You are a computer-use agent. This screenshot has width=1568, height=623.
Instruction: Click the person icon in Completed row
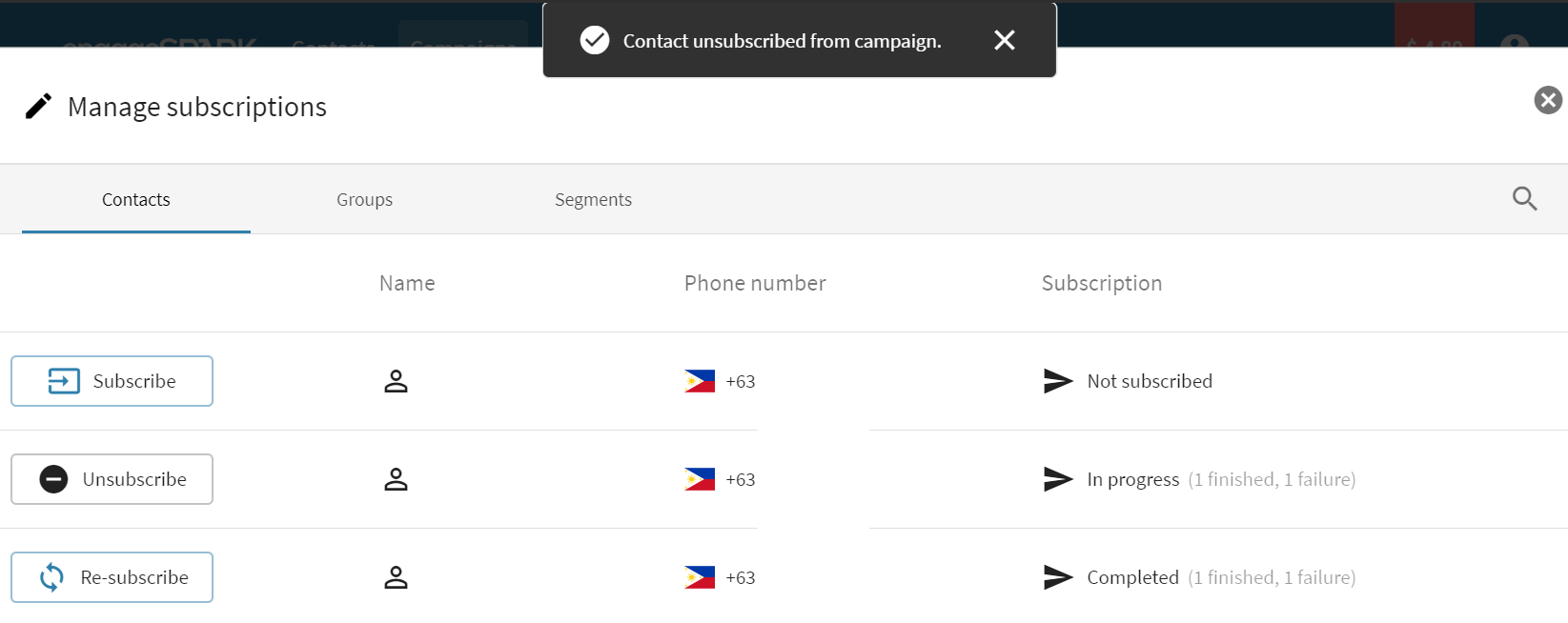(x=396, y=577)
